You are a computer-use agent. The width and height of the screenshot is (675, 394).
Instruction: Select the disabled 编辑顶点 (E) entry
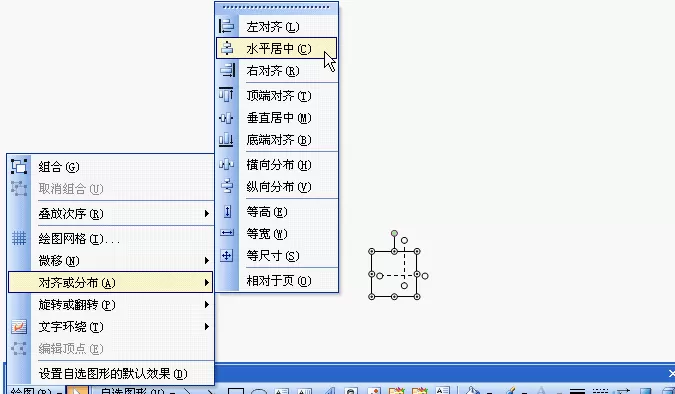pos(111,349)
